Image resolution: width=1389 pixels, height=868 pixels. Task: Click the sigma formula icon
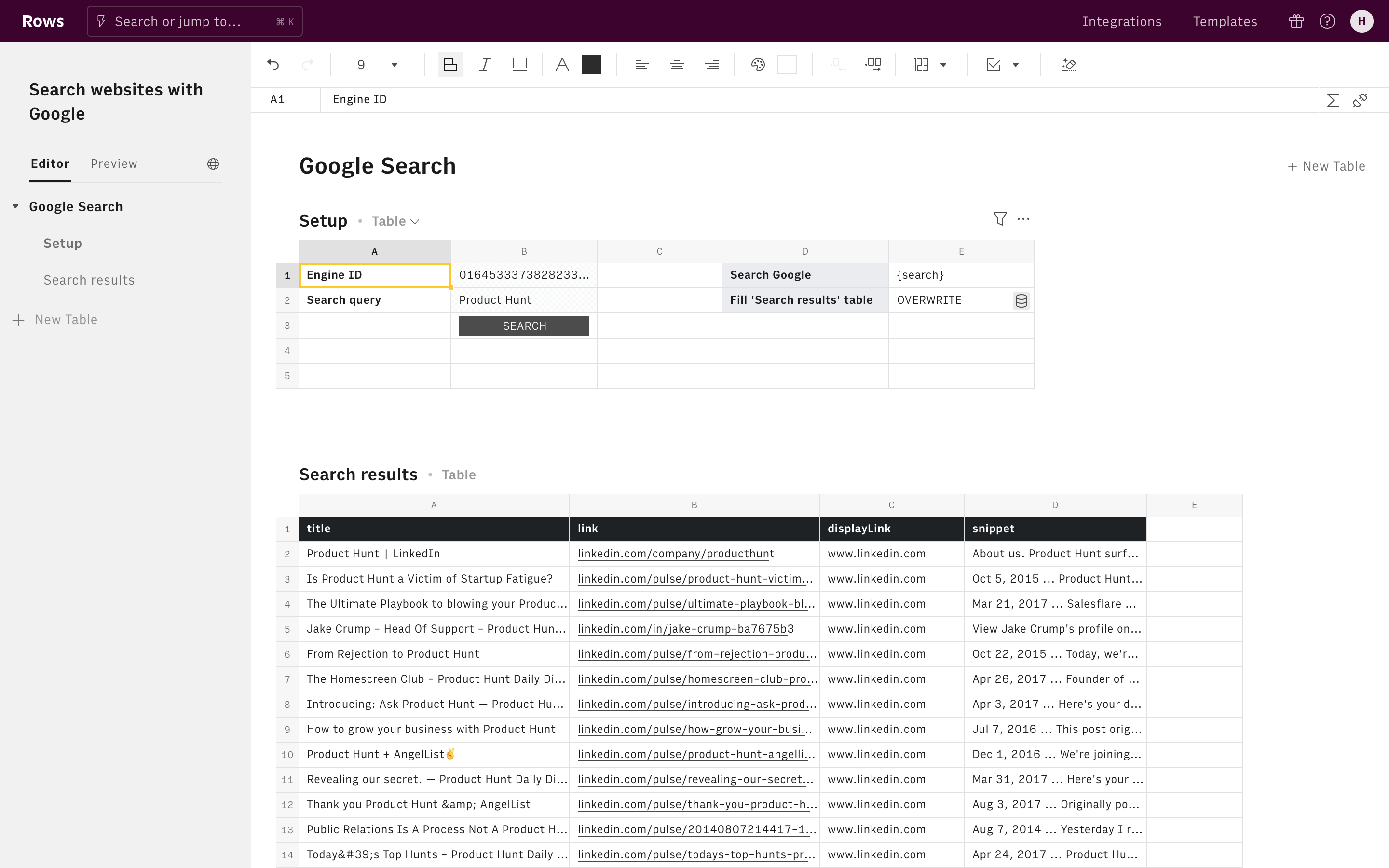1332,100
